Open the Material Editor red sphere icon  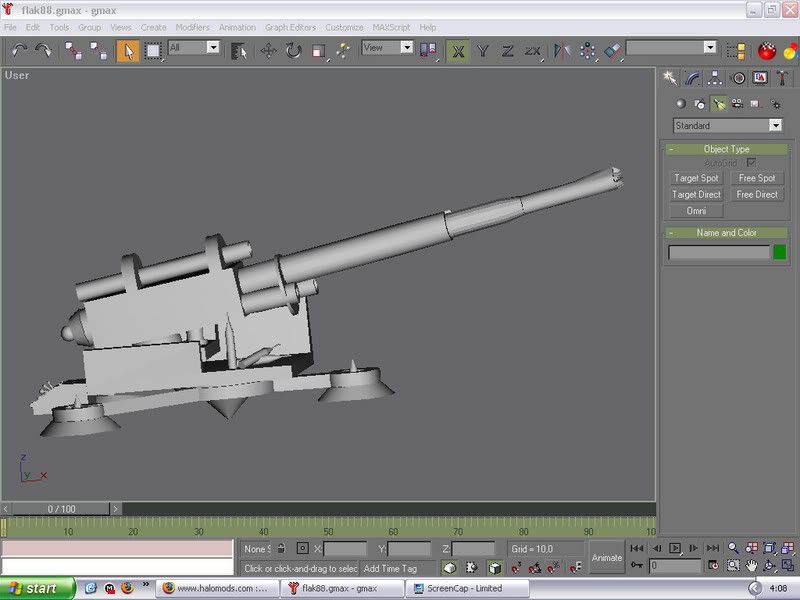(767, 51)
